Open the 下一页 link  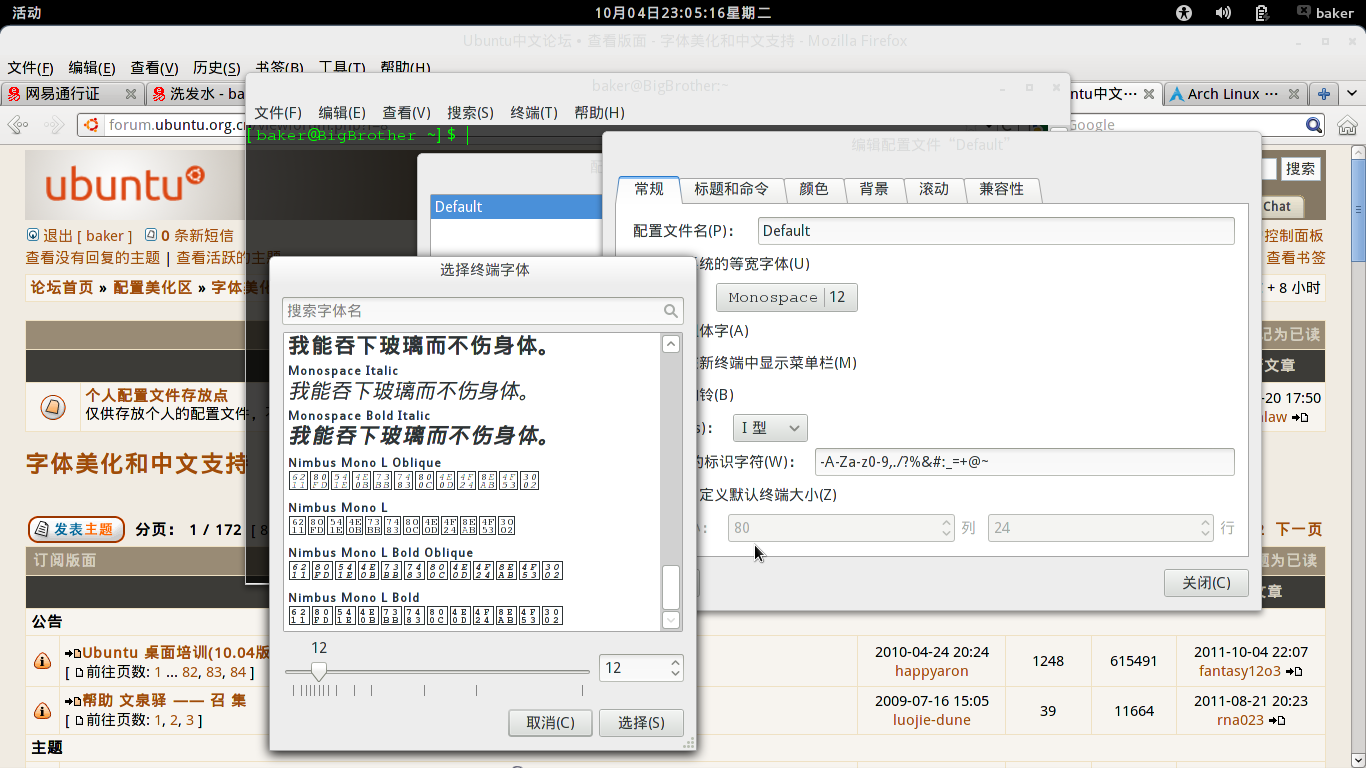(x=1298, y=529)
